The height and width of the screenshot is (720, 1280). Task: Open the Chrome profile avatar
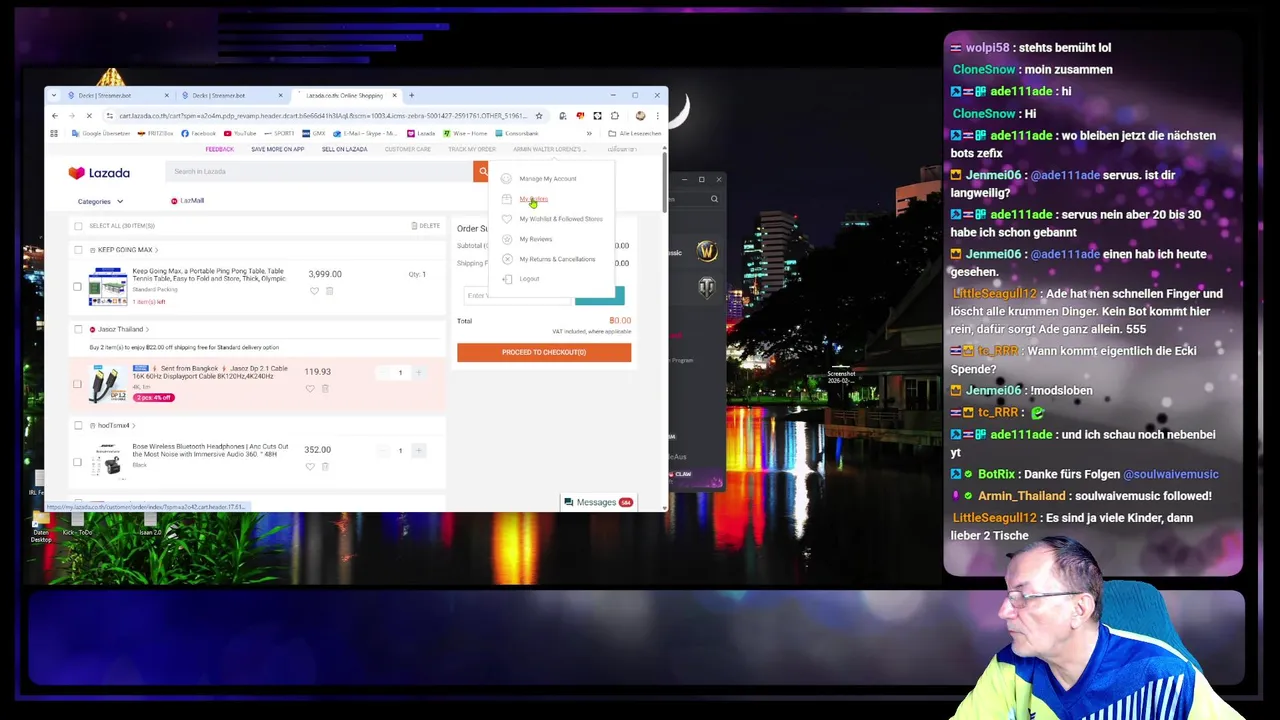tap(640, 115)
